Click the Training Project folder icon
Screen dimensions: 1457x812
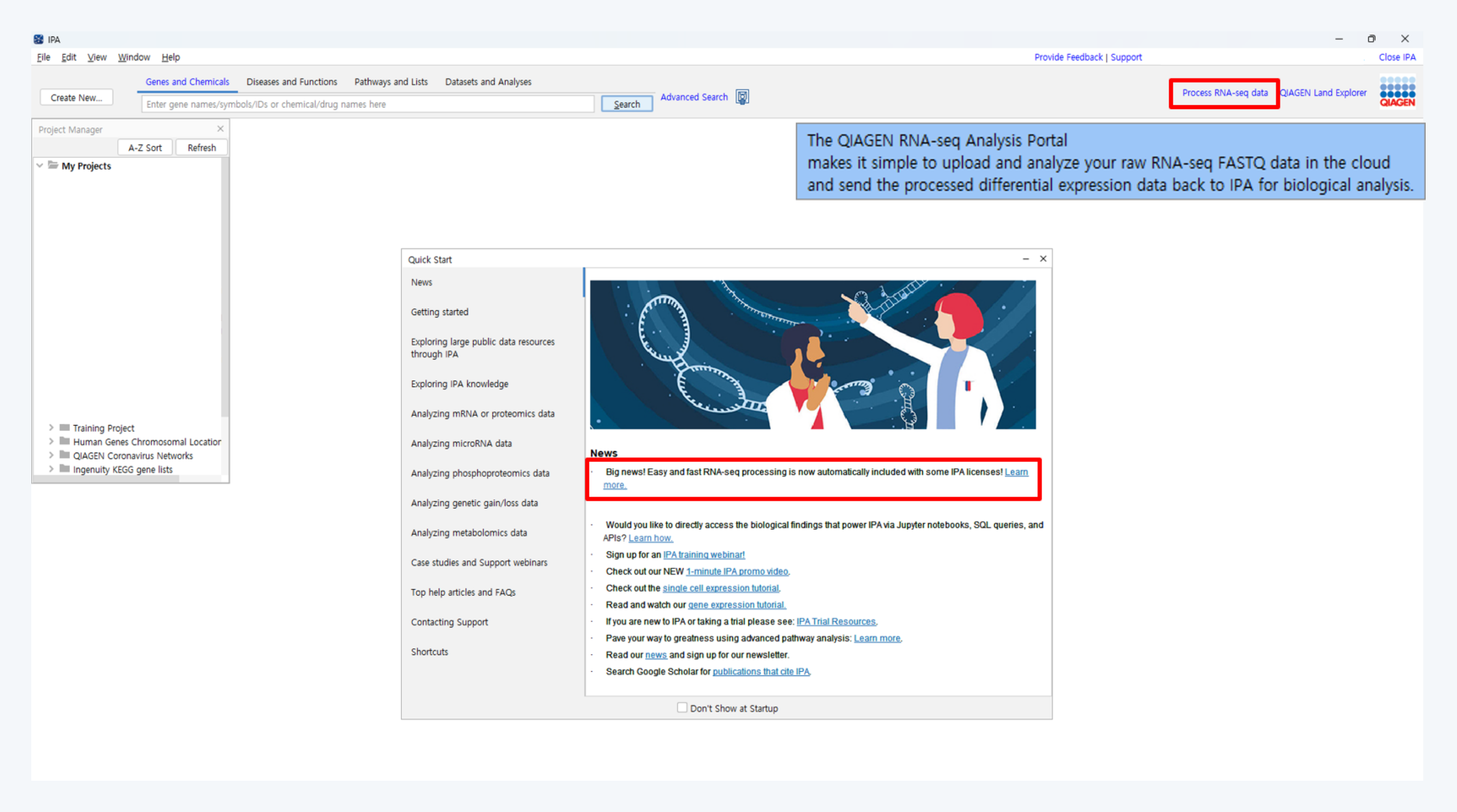click(65, 428)
